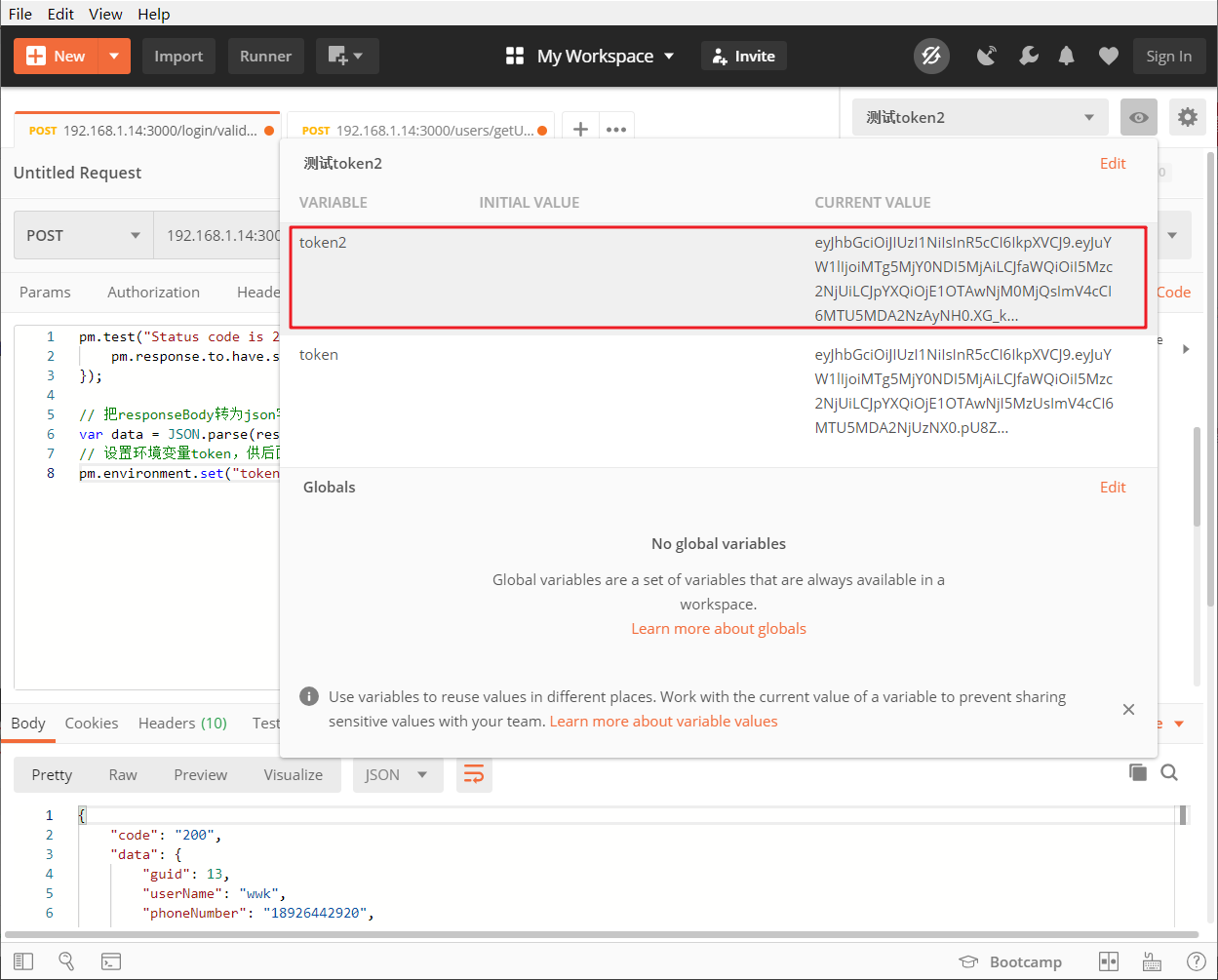Open the POST method dropdown
The image size is (1218, 980).
pyautogui.click(x=84, y=236)
